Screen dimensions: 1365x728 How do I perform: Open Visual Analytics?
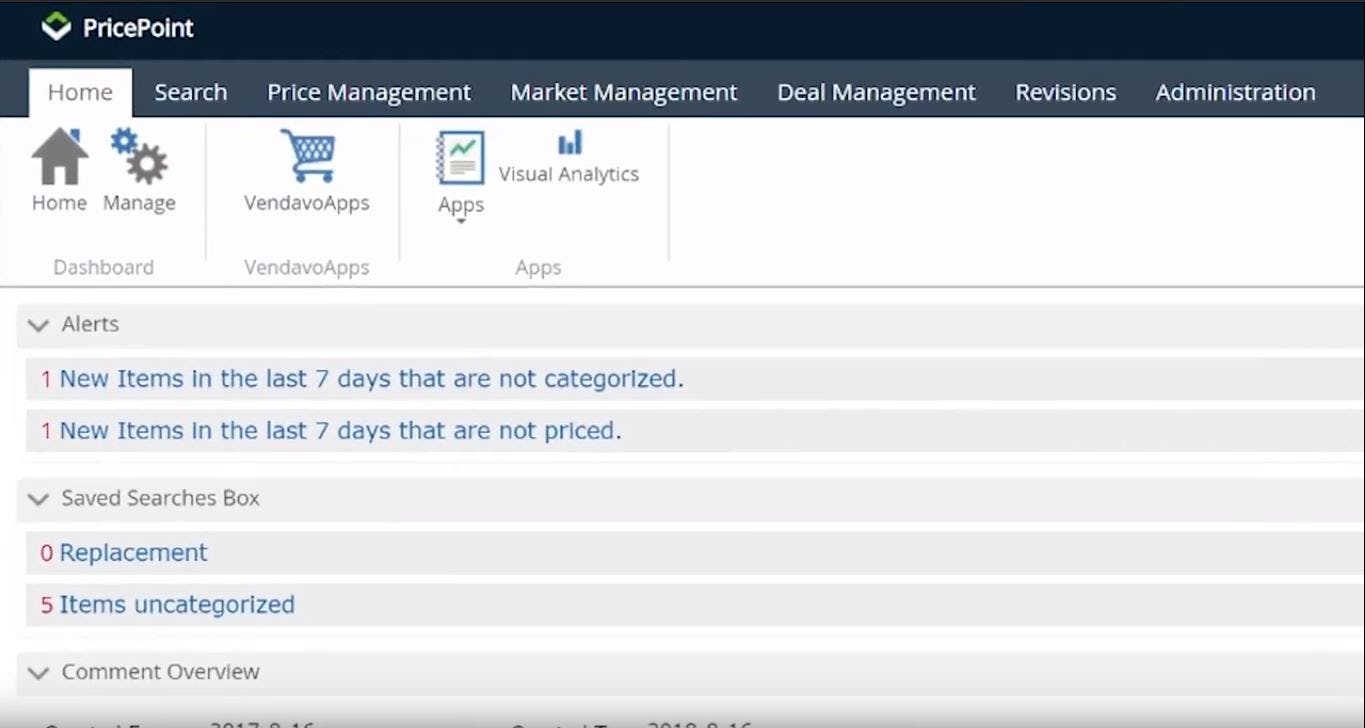[x=569, y=158]
